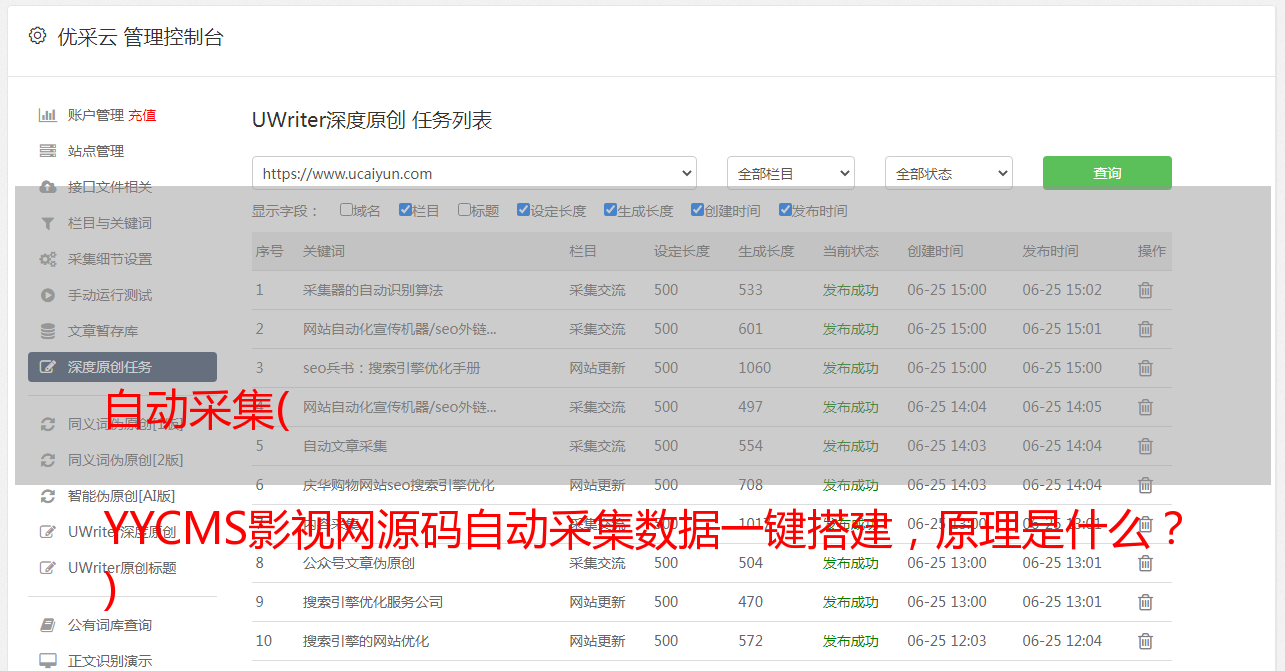Click the monitor icon for 正文识别演示
This screenshot has width=1285, height=671.
[x=47, y=661]
